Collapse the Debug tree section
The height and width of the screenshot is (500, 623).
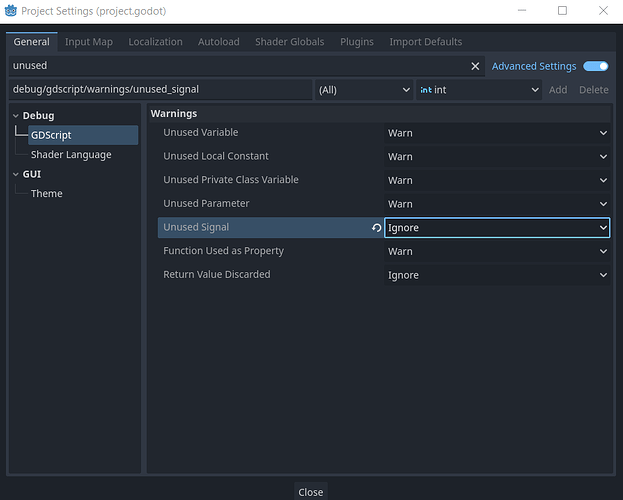click(16, 116)
